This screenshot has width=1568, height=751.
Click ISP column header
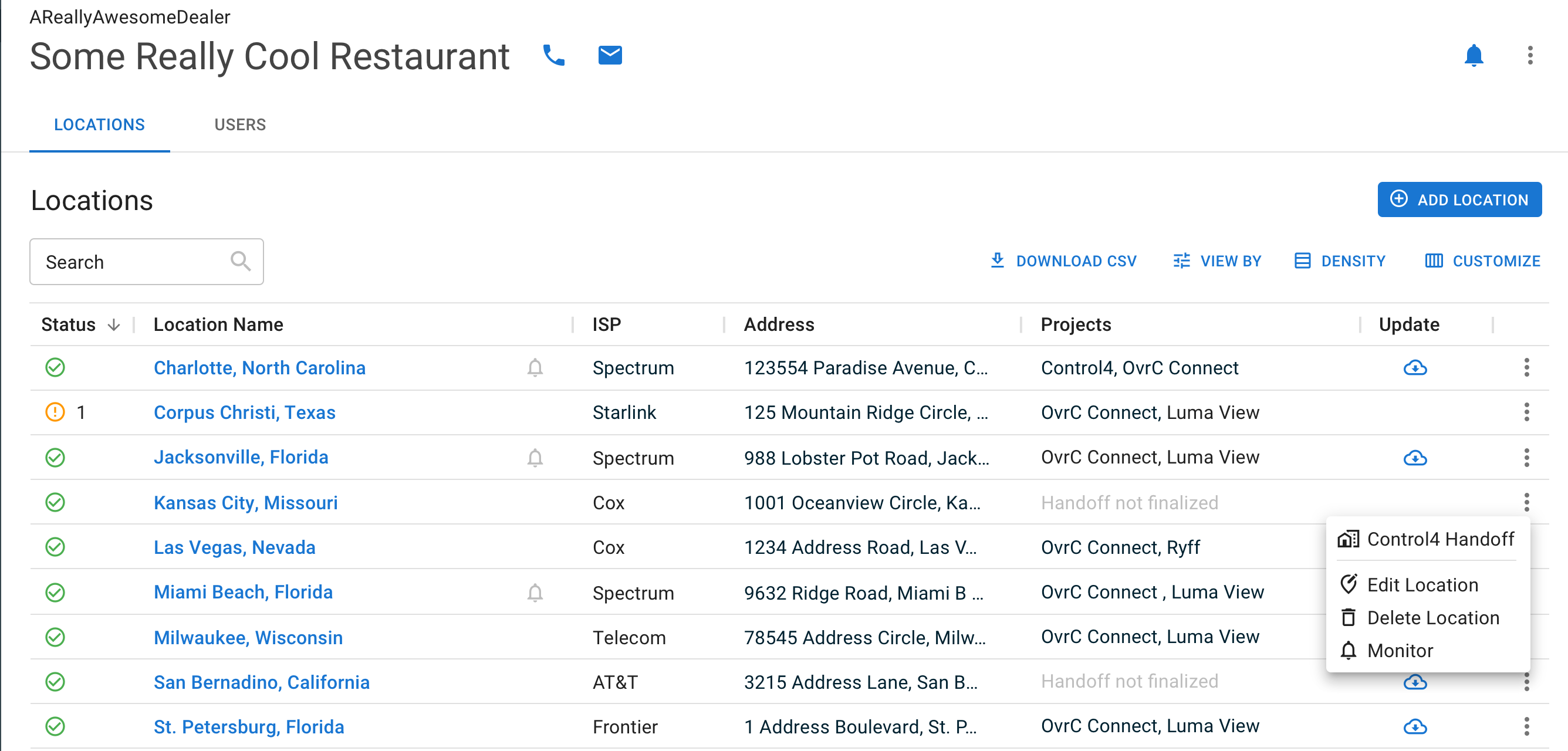(x=607, y=325)
